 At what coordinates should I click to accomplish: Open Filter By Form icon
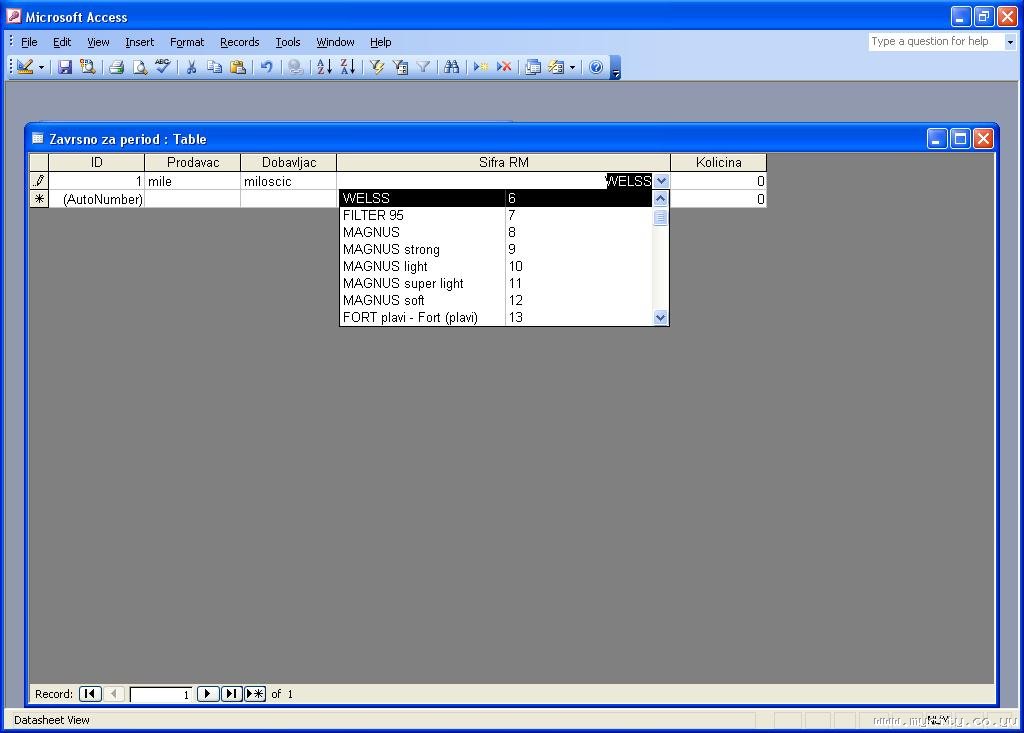(400, 67)
